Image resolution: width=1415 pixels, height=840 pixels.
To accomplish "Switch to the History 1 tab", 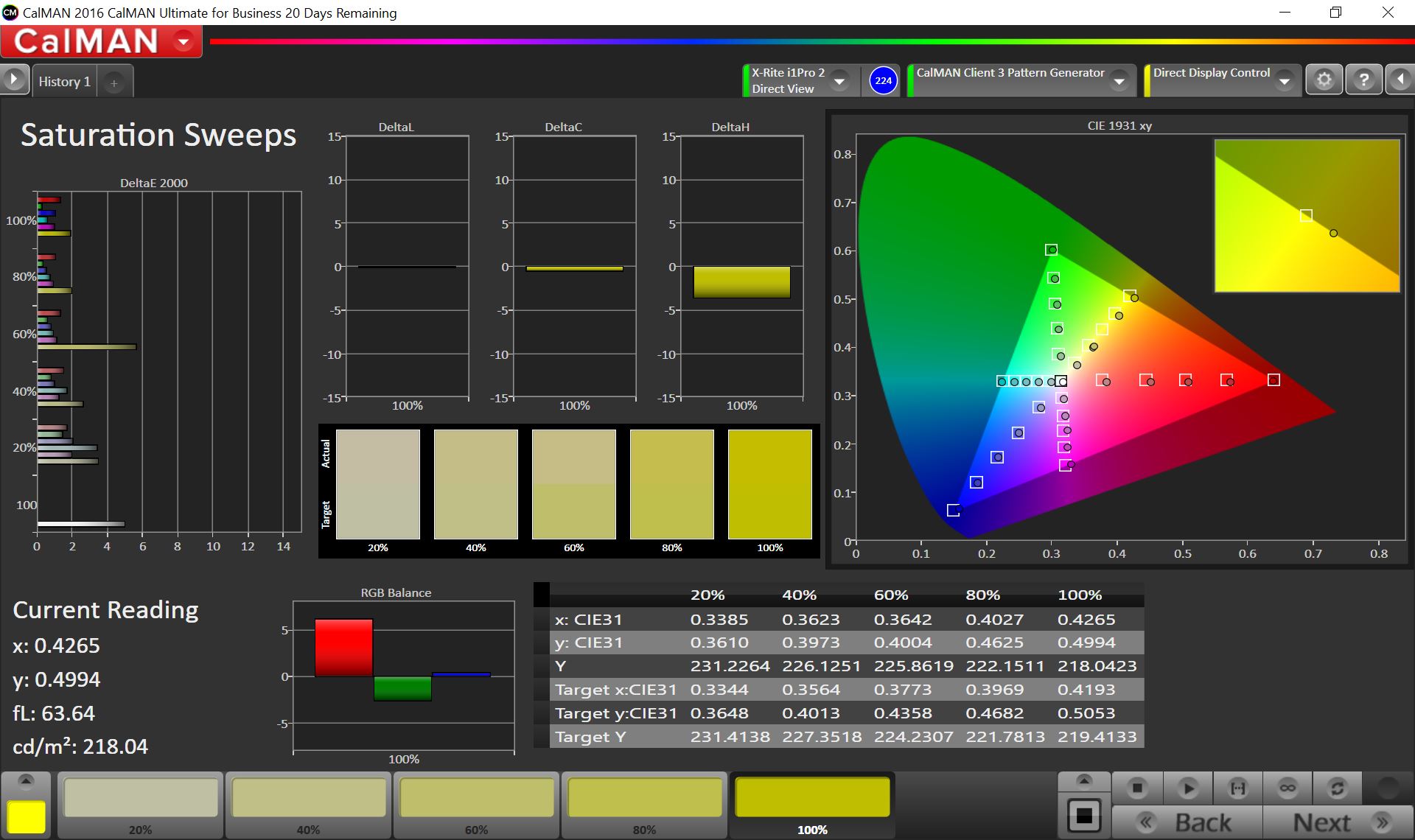I will click(x=64, y=82).
